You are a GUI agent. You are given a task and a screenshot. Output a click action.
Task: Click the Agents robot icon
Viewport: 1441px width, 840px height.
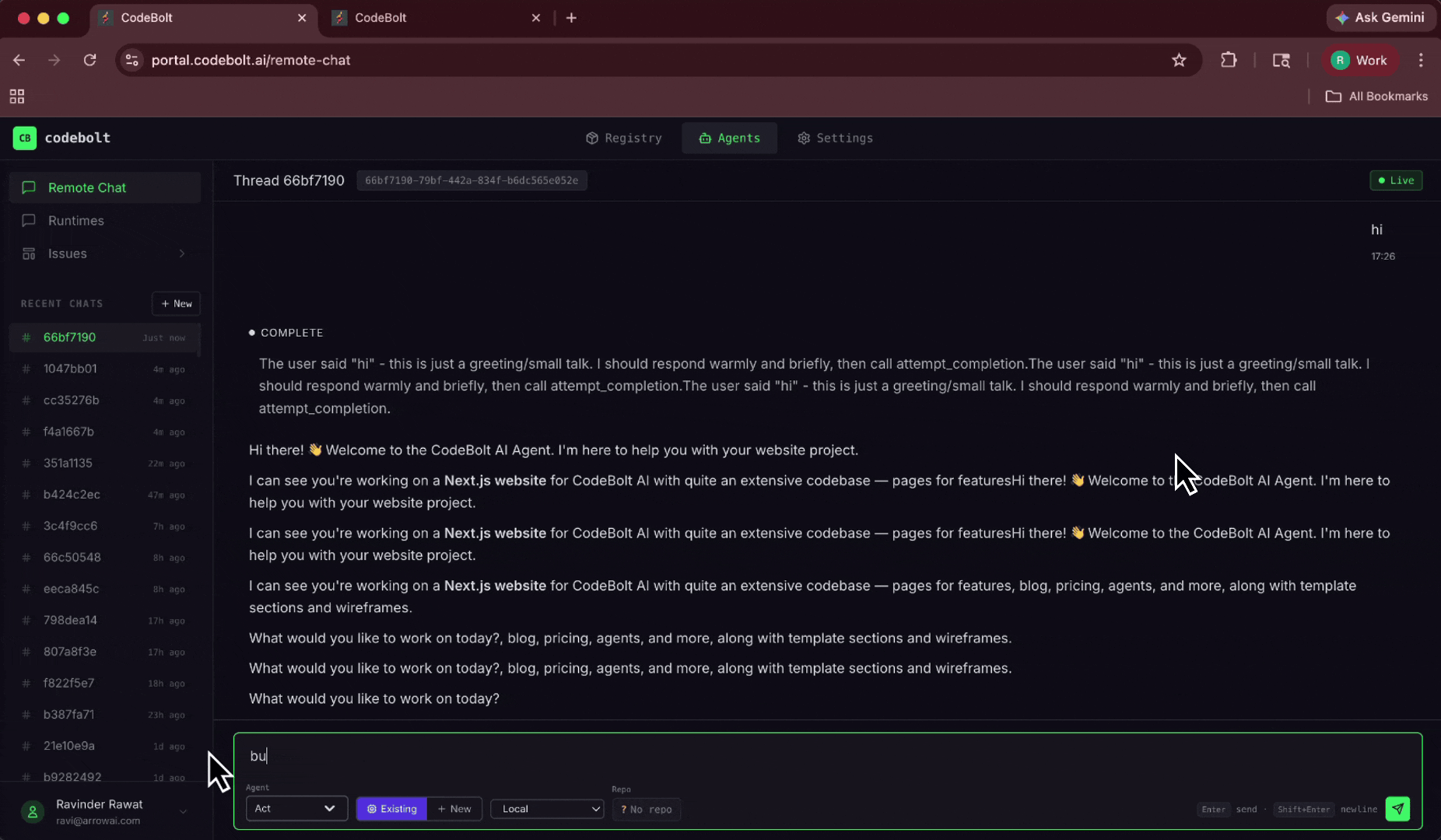click(705, 138)
